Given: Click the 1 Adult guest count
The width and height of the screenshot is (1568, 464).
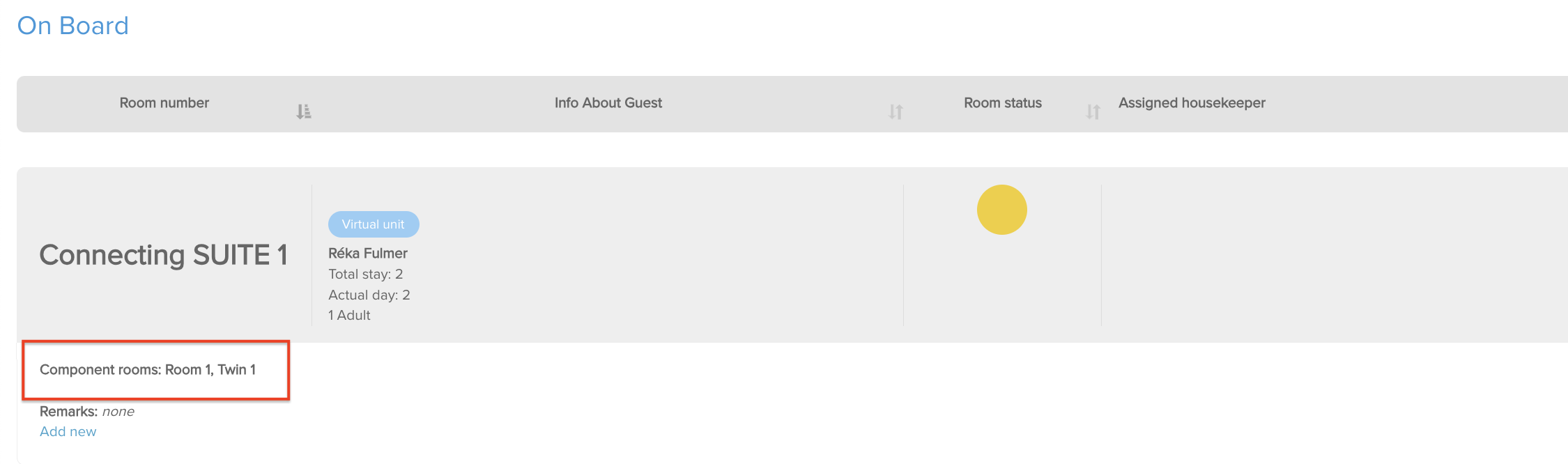Looking at the screenshot, I should pyautogui.click(x=349, y=316).
